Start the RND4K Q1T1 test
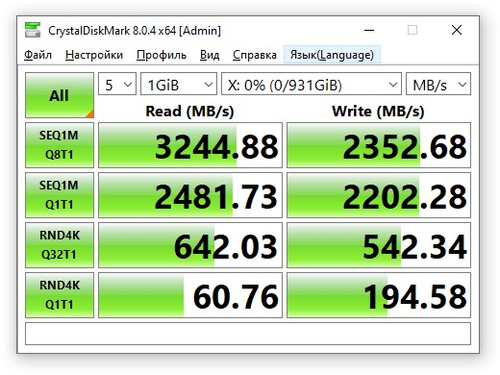The width and height of the screenshot is (500, 375). 59,295
